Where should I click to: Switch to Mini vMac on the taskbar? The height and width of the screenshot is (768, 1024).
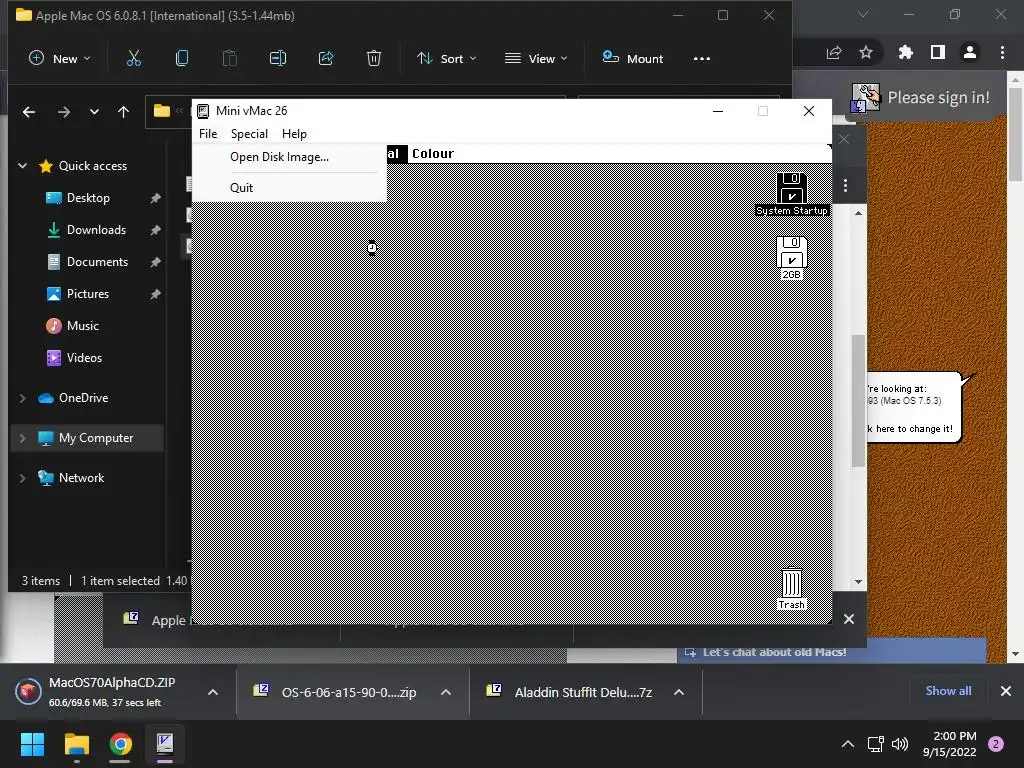(165, 744)
